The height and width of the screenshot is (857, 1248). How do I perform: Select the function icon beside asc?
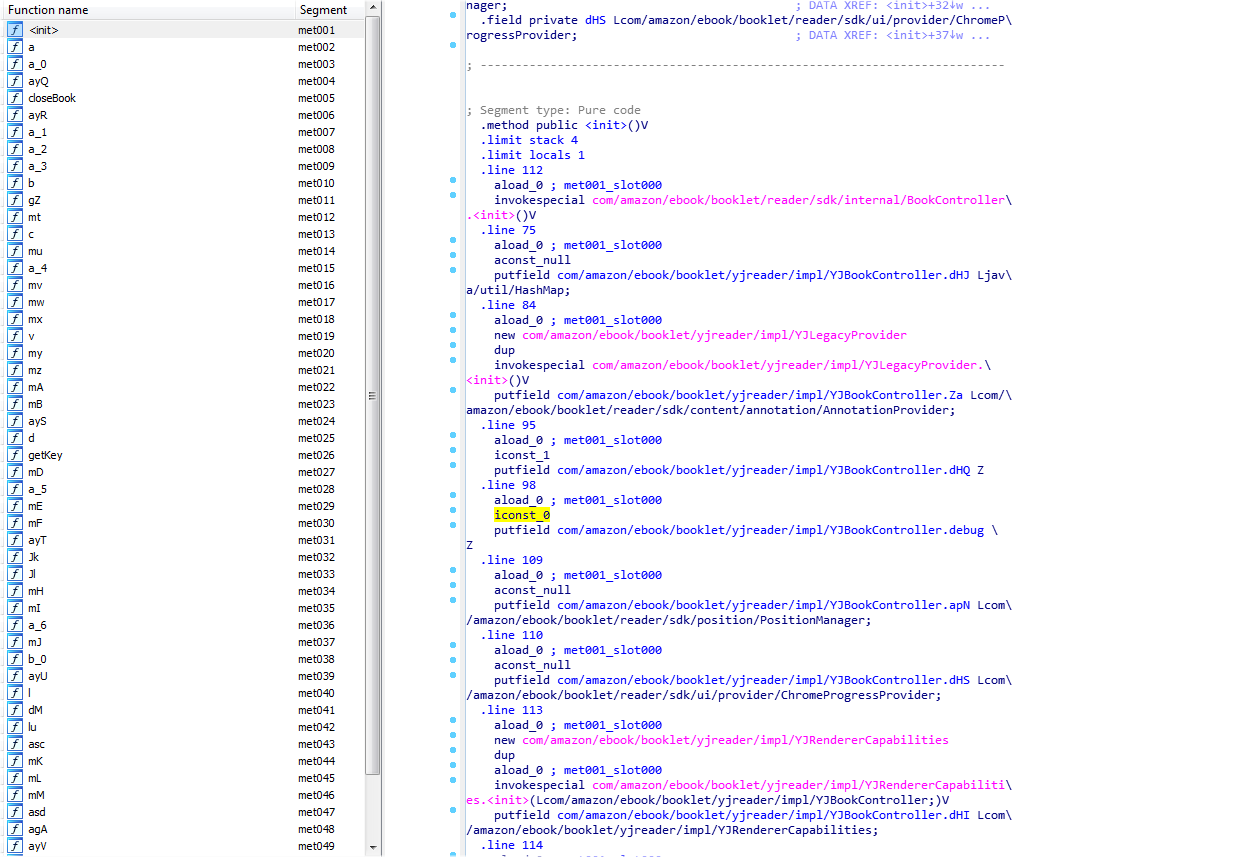15,744
